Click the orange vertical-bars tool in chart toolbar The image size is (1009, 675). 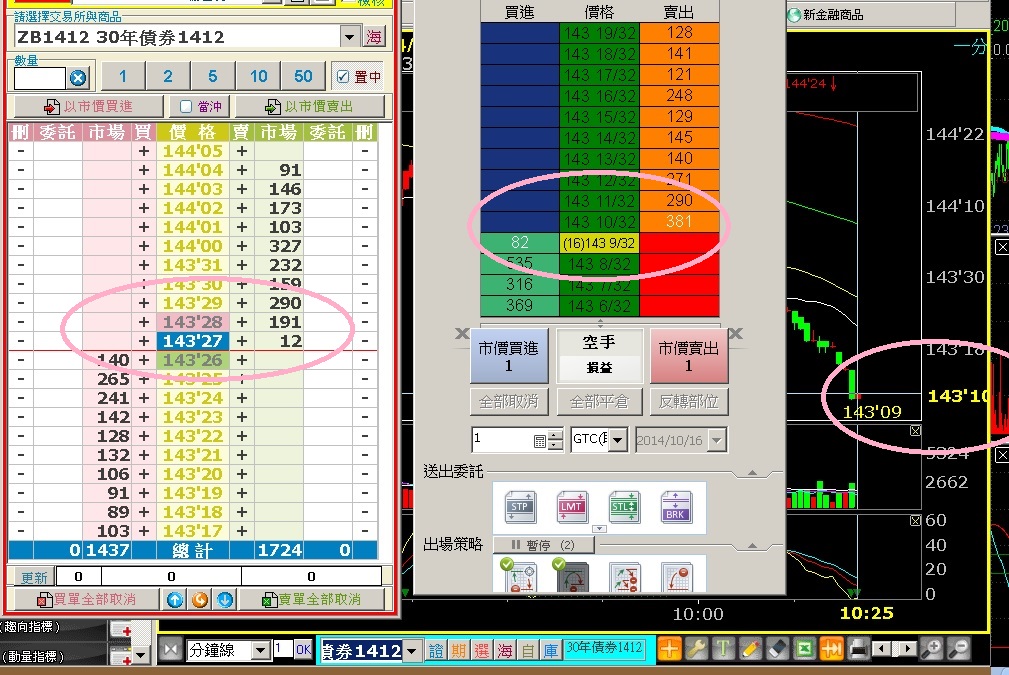pyautogui.click(x=831, y=649)
